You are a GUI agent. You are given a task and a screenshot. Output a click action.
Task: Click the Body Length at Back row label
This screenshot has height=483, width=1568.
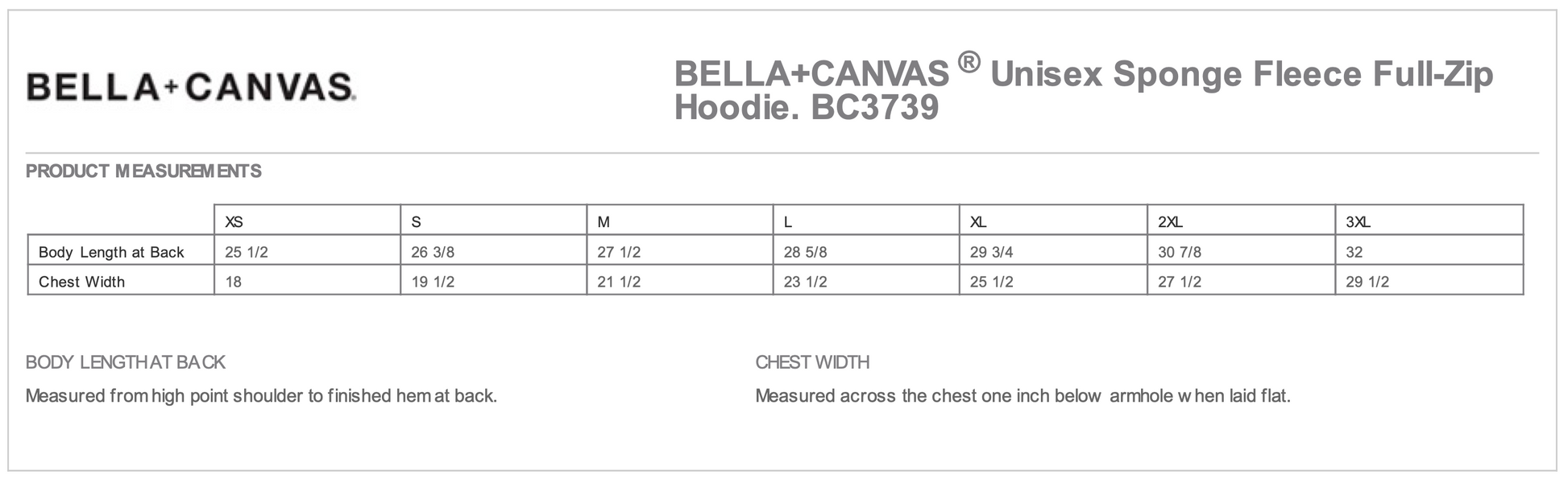[x=111, y=252]
